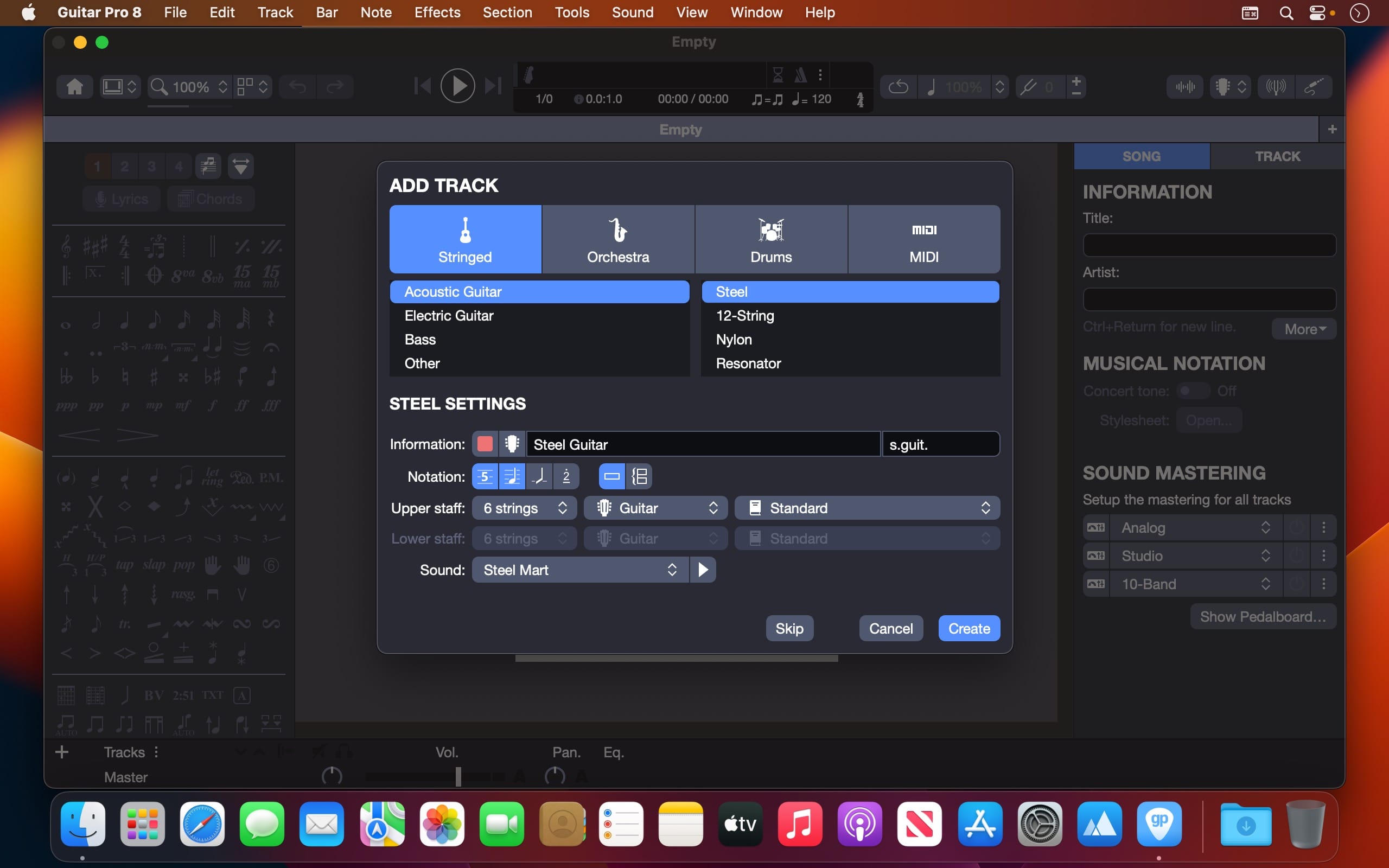1389x868 pixels.
Task: Open the Steel Mart sound dropdown
Action: [579, 570]
